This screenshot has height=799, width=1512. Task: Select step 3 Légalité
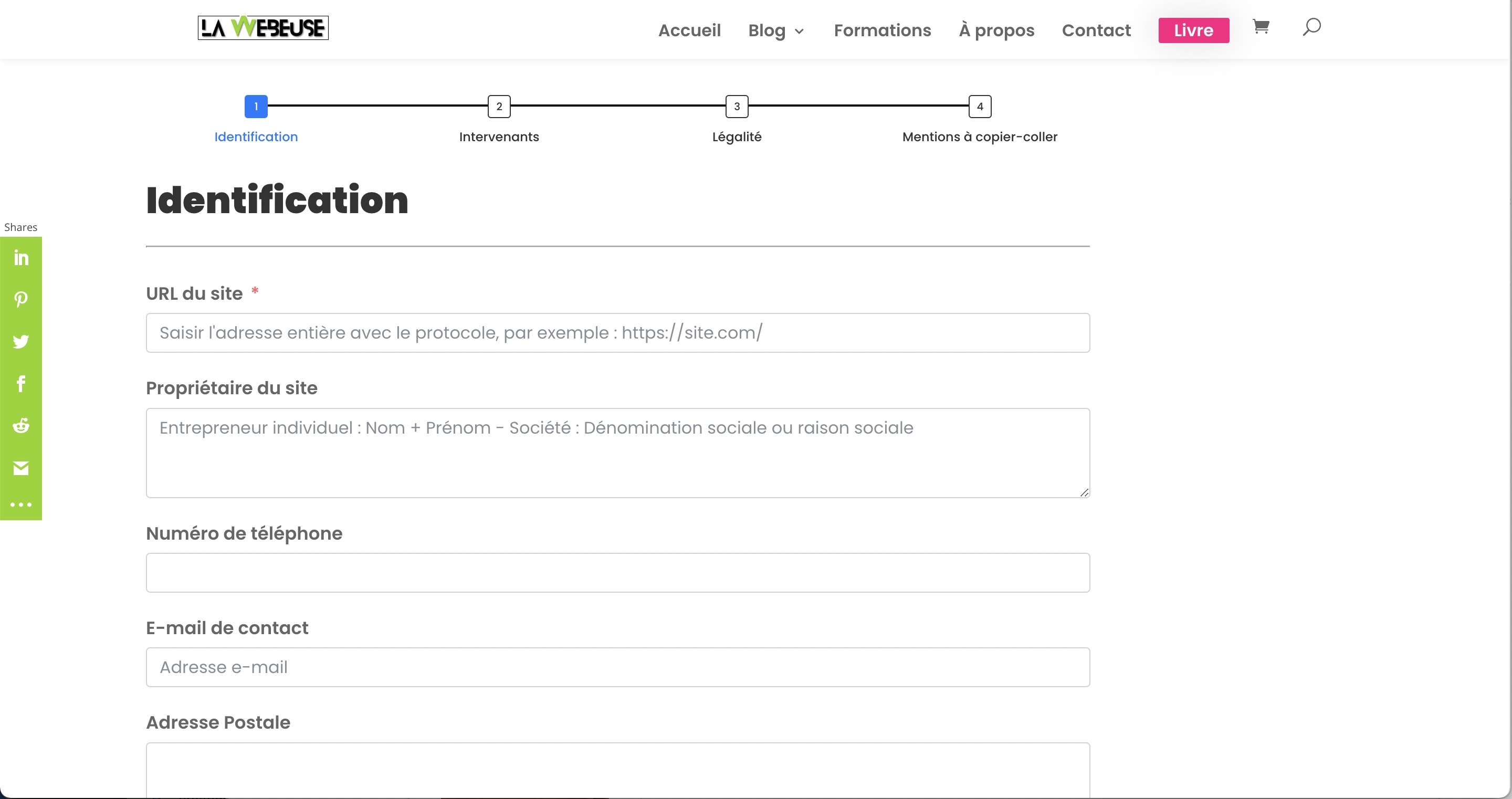click(x=737, y=106)
